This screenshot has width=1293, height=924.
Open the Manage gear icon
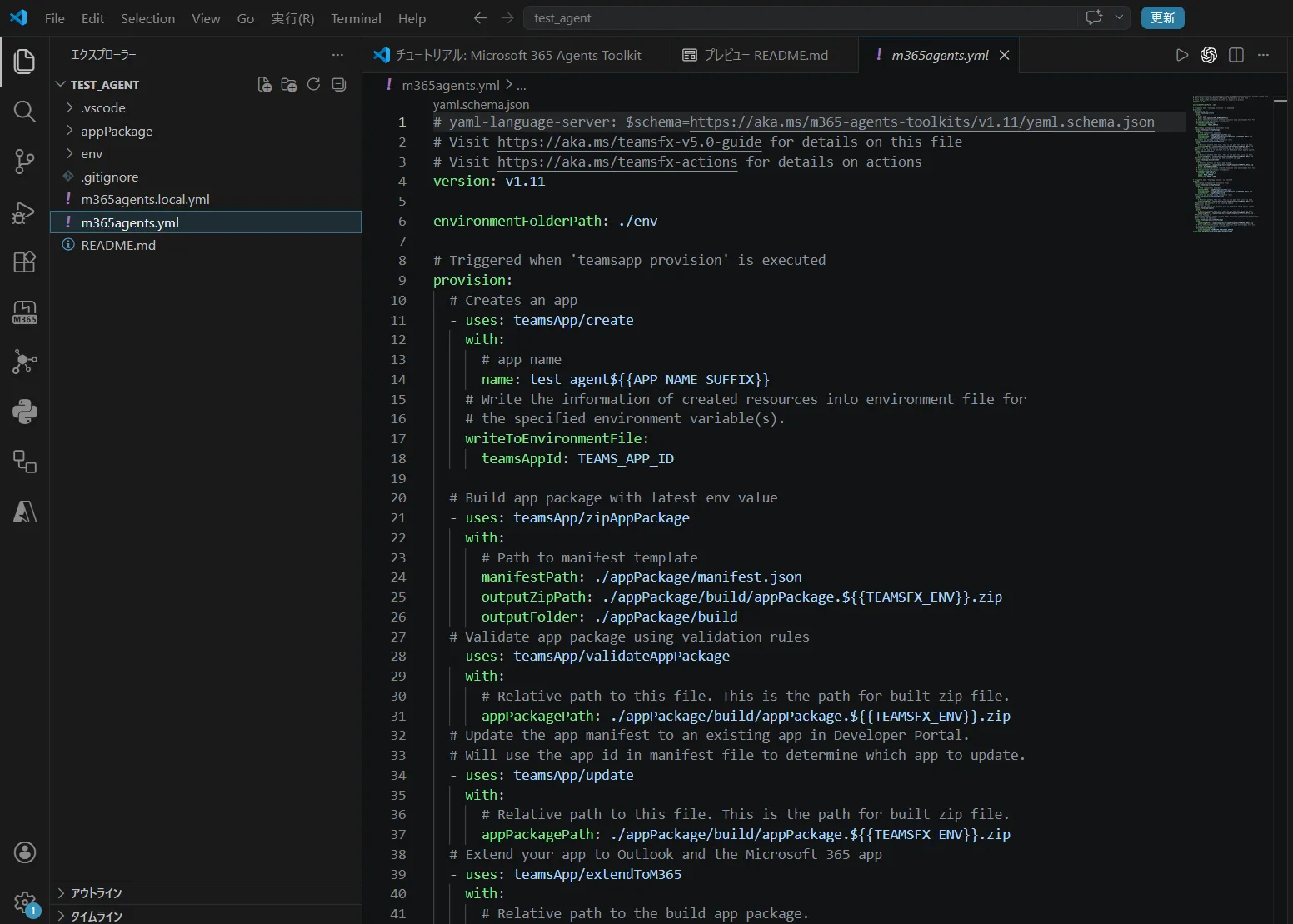point(25,902)
